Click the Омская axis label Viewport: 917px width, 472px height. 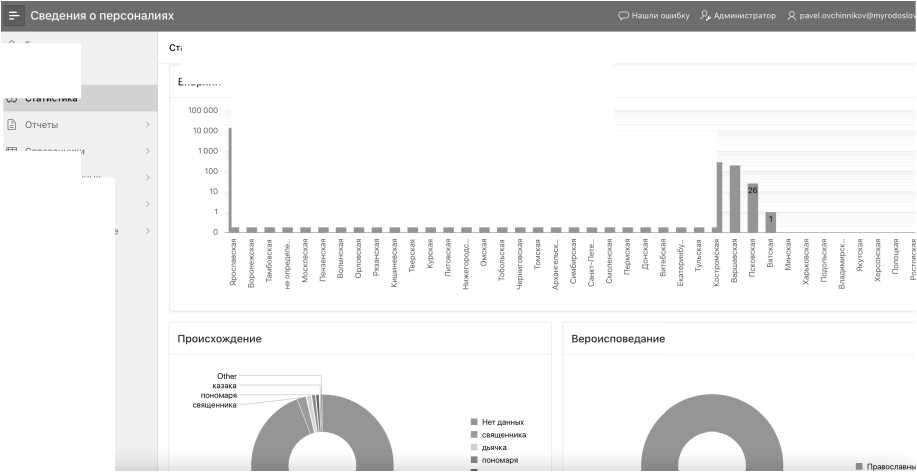[484, 253]
